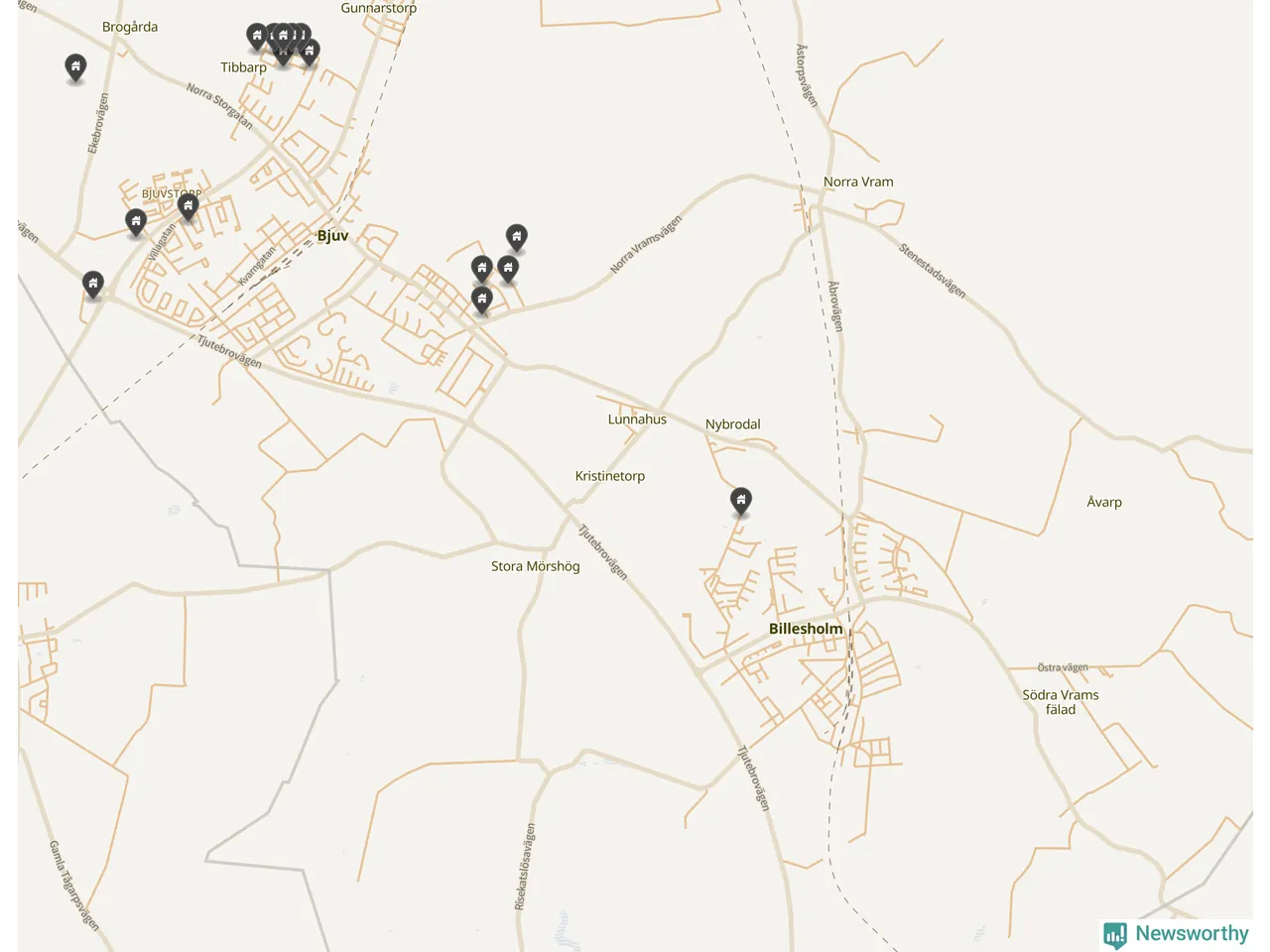The width and height of the screenshot is (1270, 952).
Task: Click the northernmost marker east of Bjuv
Action: (x=517, y=238)
